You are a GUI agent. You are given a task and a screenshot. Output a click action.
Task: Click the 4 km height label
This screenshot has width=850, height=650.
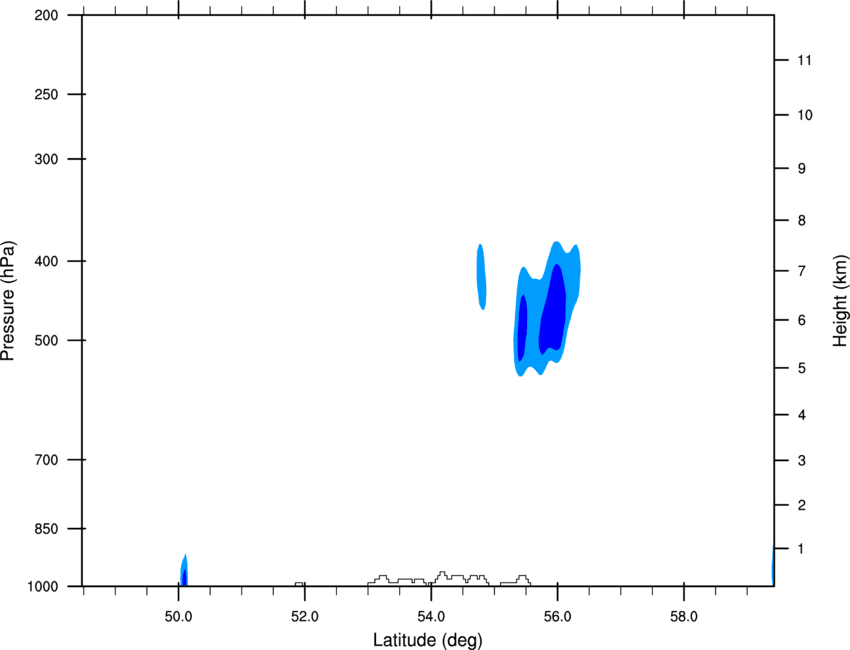click(801, 415)
